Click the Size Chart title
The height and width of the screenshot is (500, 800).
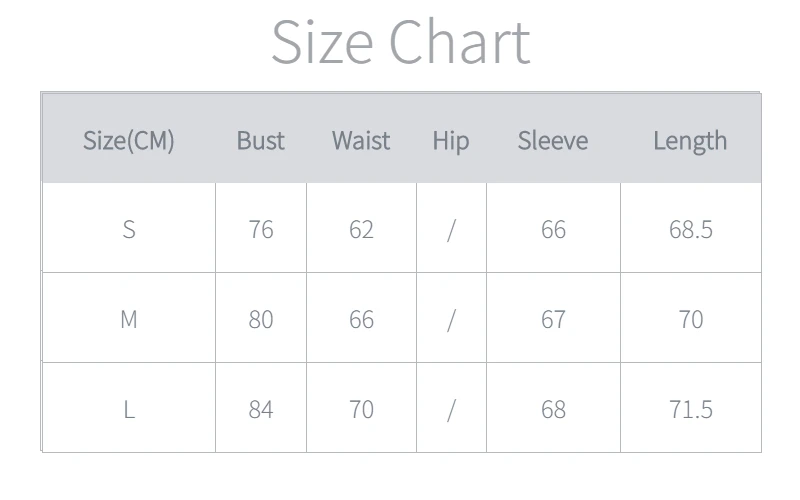click(400, 42)
